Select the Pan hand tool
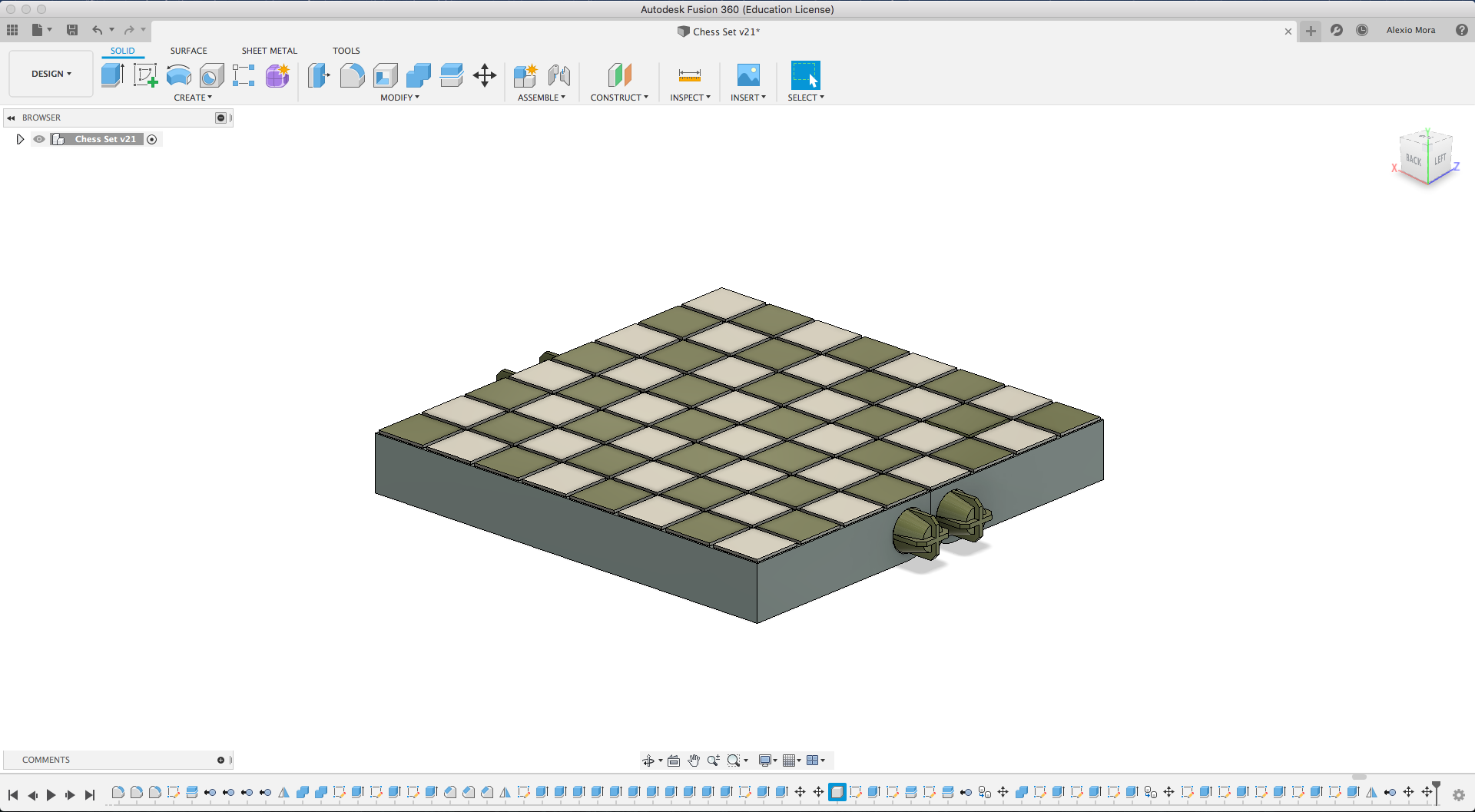Screen dimensions: 1475x812 [694, 761]
